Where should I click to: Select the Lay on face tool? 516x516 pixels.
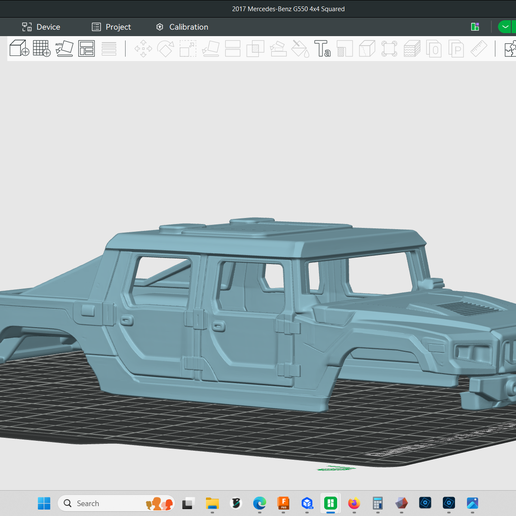tap(211, 49)
